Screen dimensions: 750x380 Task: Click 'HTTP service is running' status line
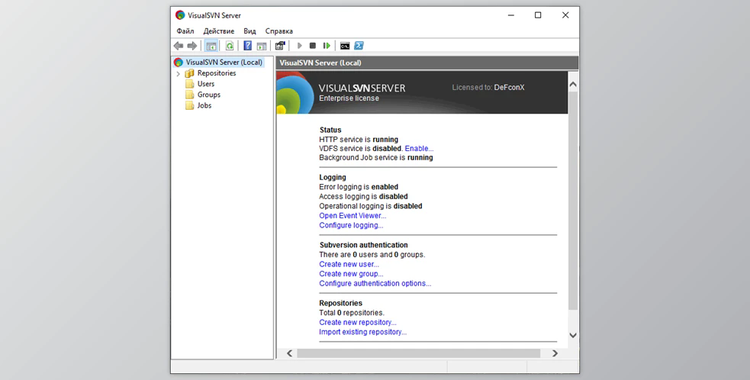[359, 139]
